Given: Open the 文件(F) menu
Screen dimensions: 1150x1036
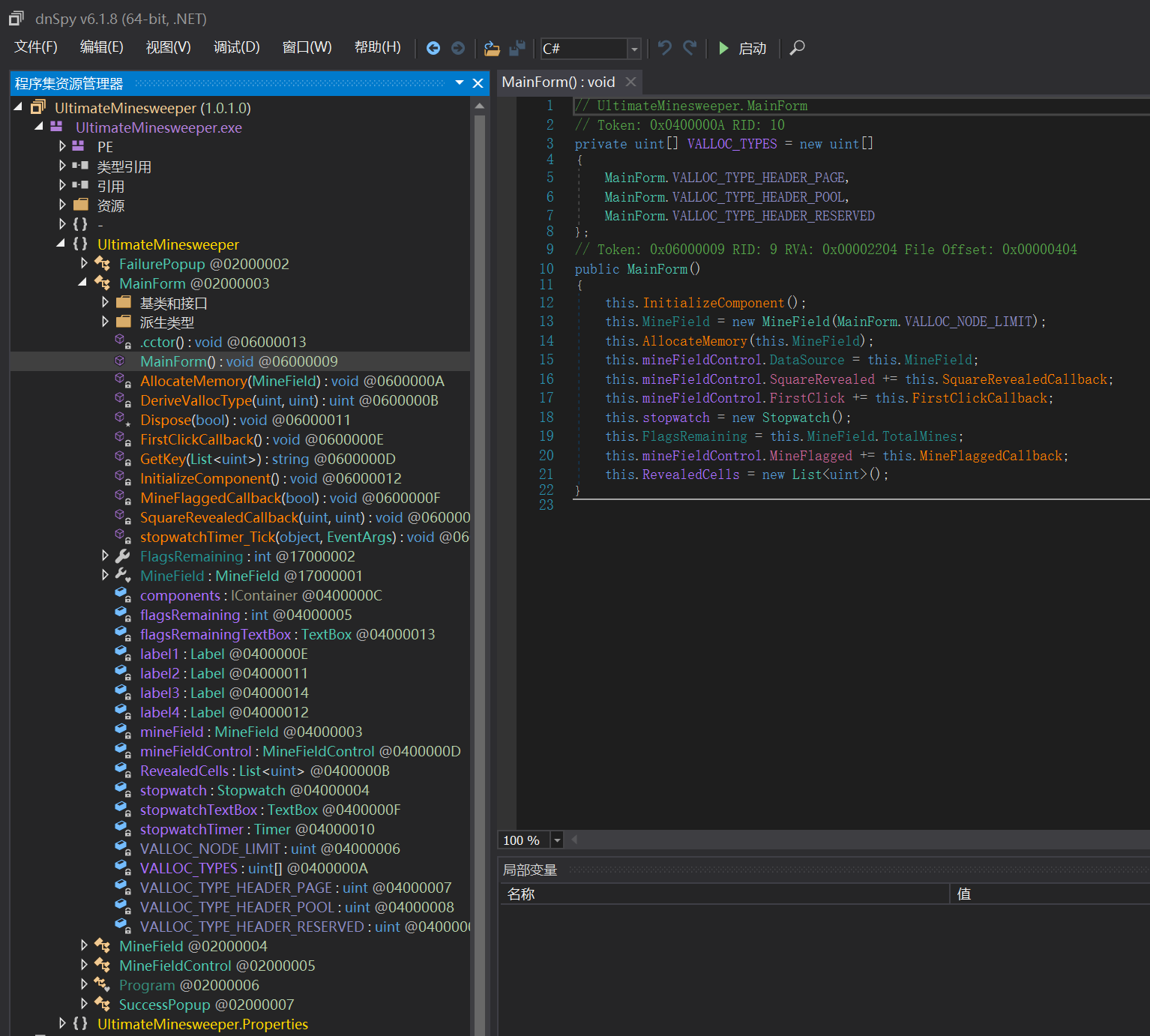Looking at the screenshot, I should point(35,47).
